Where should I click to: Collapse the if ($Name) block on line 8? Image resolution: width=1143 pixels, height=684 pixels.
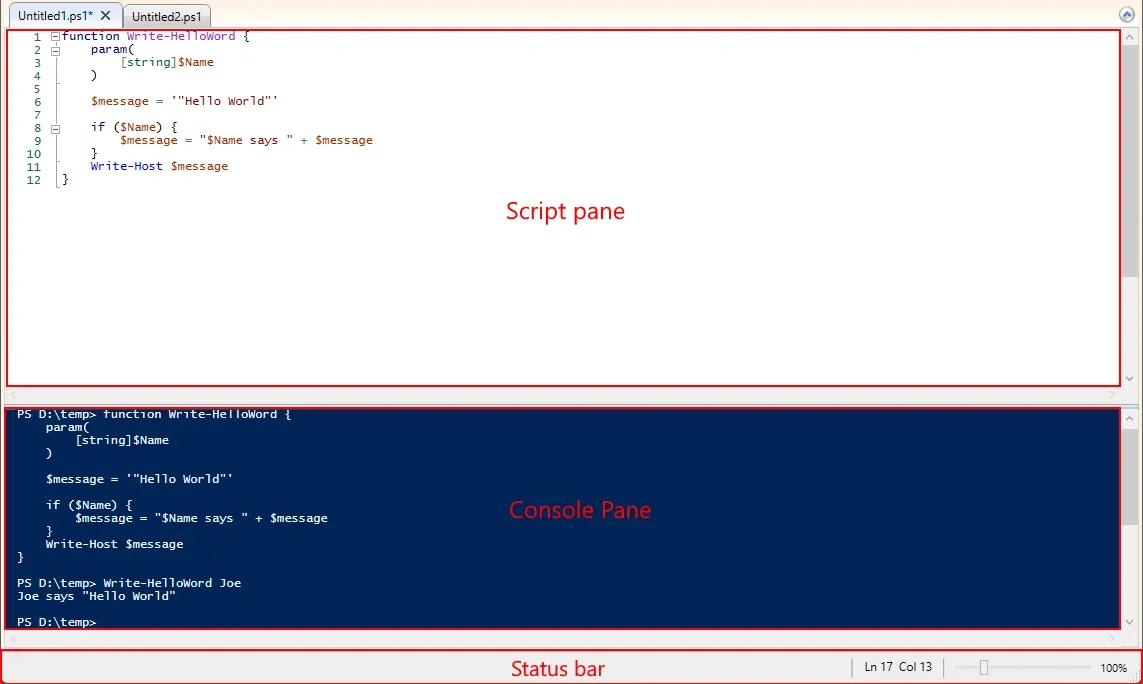(55, 128)
